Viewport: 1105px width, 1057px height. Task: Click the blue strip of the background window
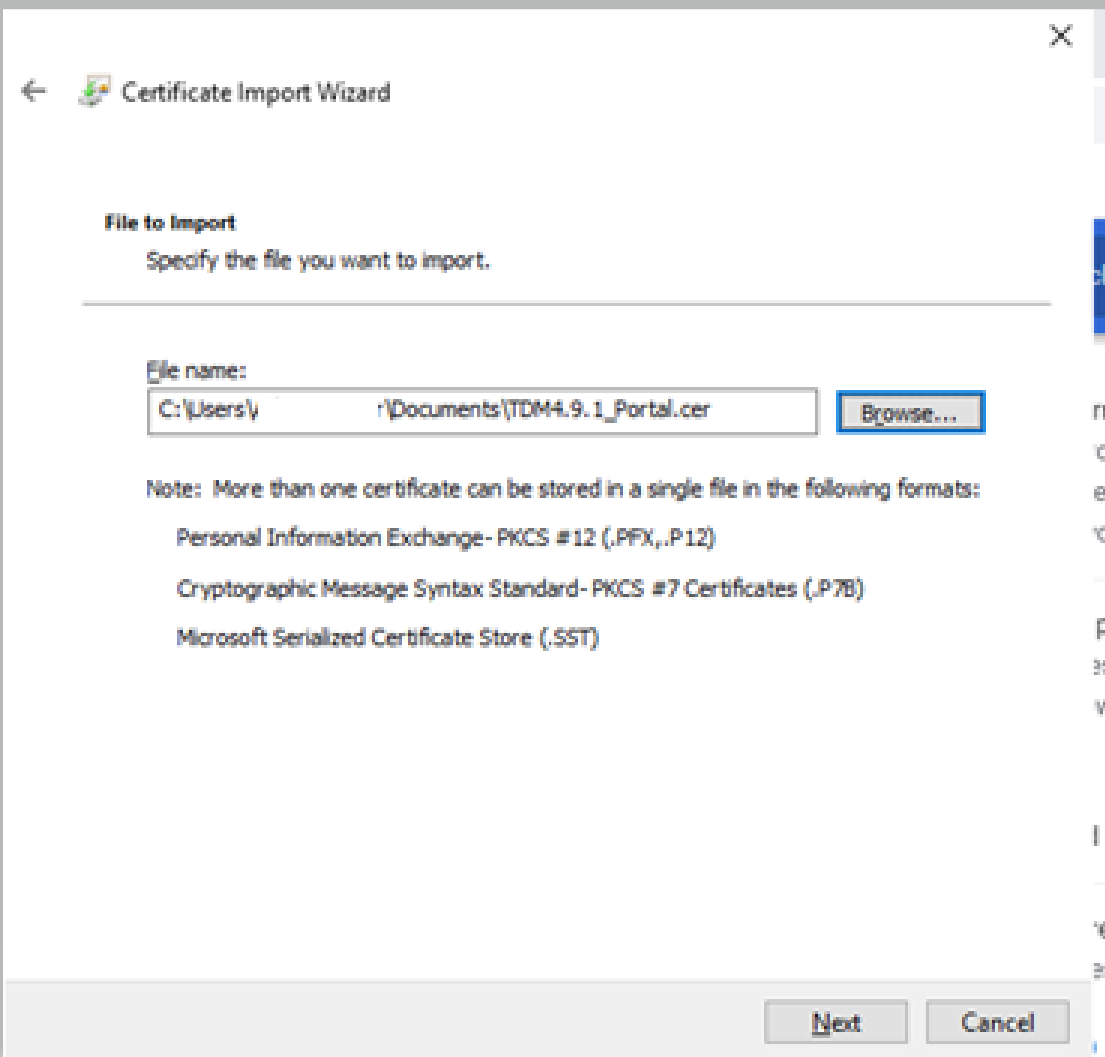point(1097,275)
